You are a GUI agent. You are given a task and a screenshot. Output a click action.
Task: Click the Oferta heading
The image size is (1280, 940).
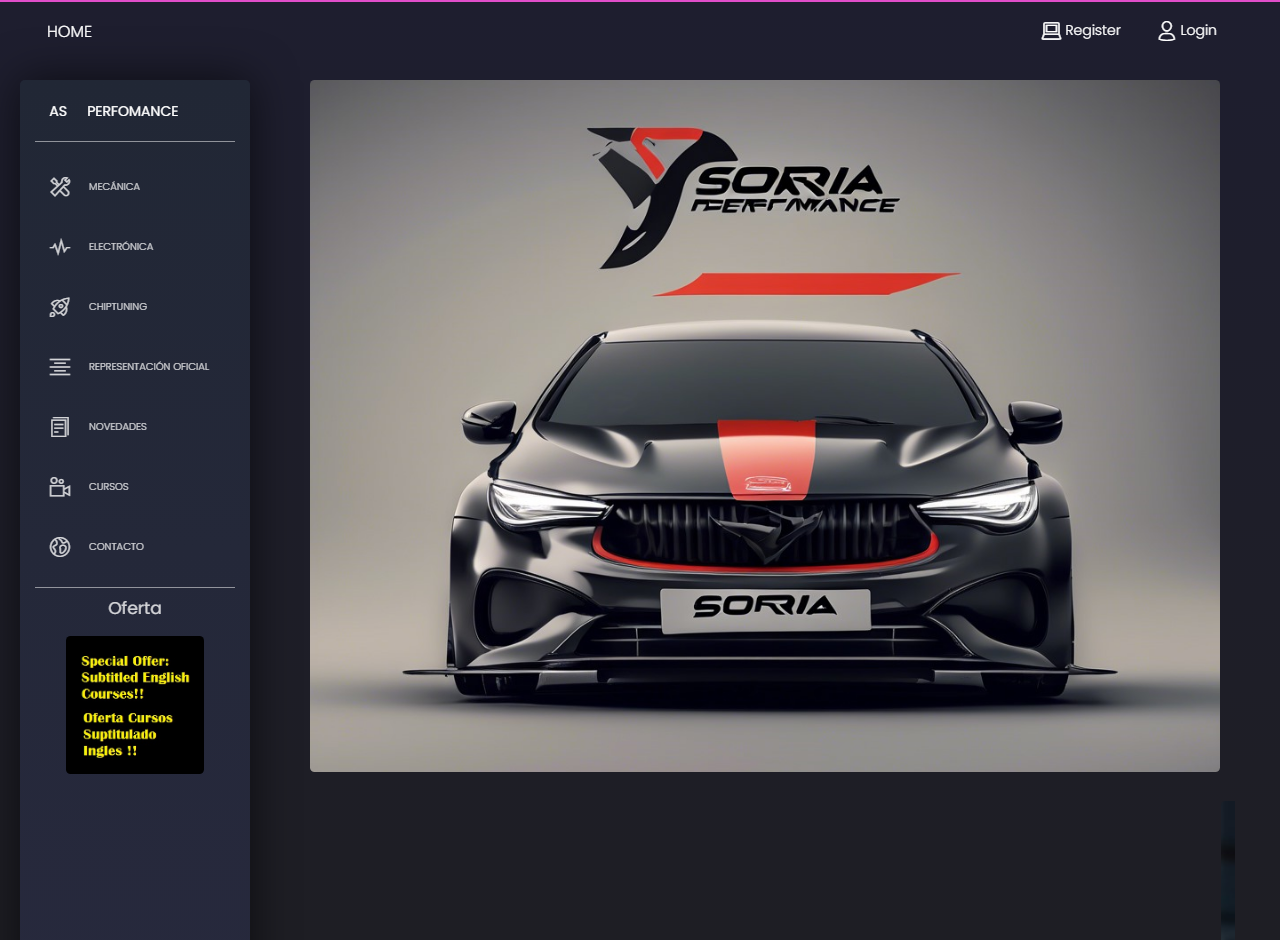pyautogui.click(x=135, y=608)
